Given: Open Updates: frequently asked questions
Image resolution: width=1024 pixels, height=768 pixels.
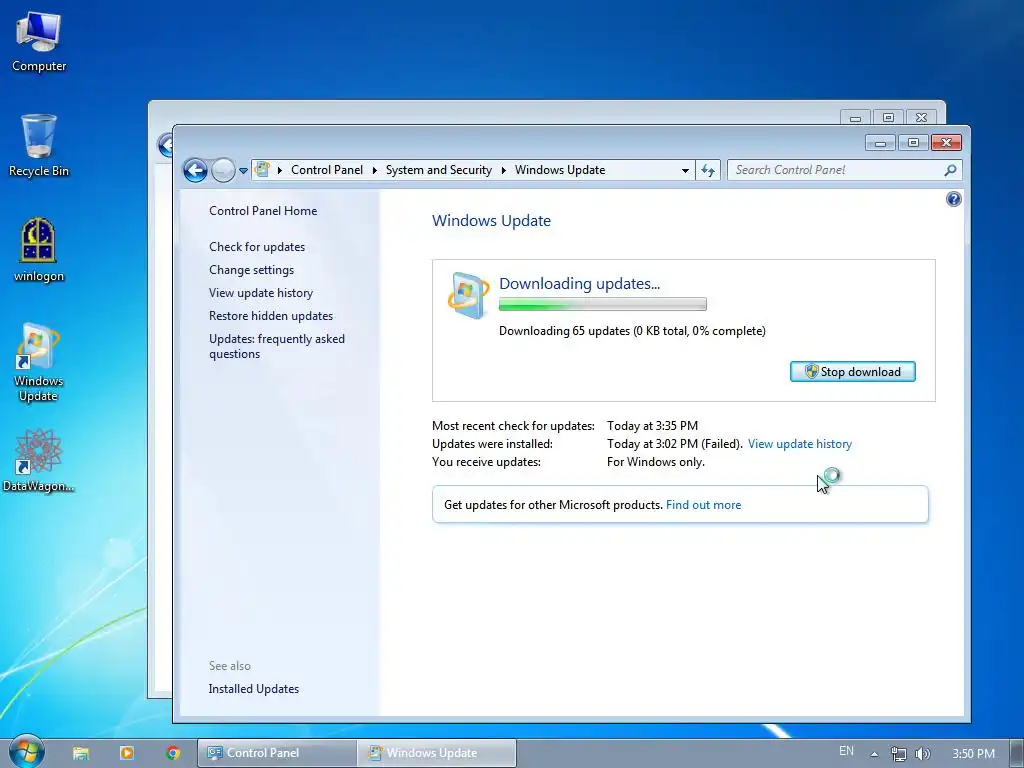Looking at the screenshot, I should pyautogui.click(x=277, y=346).
